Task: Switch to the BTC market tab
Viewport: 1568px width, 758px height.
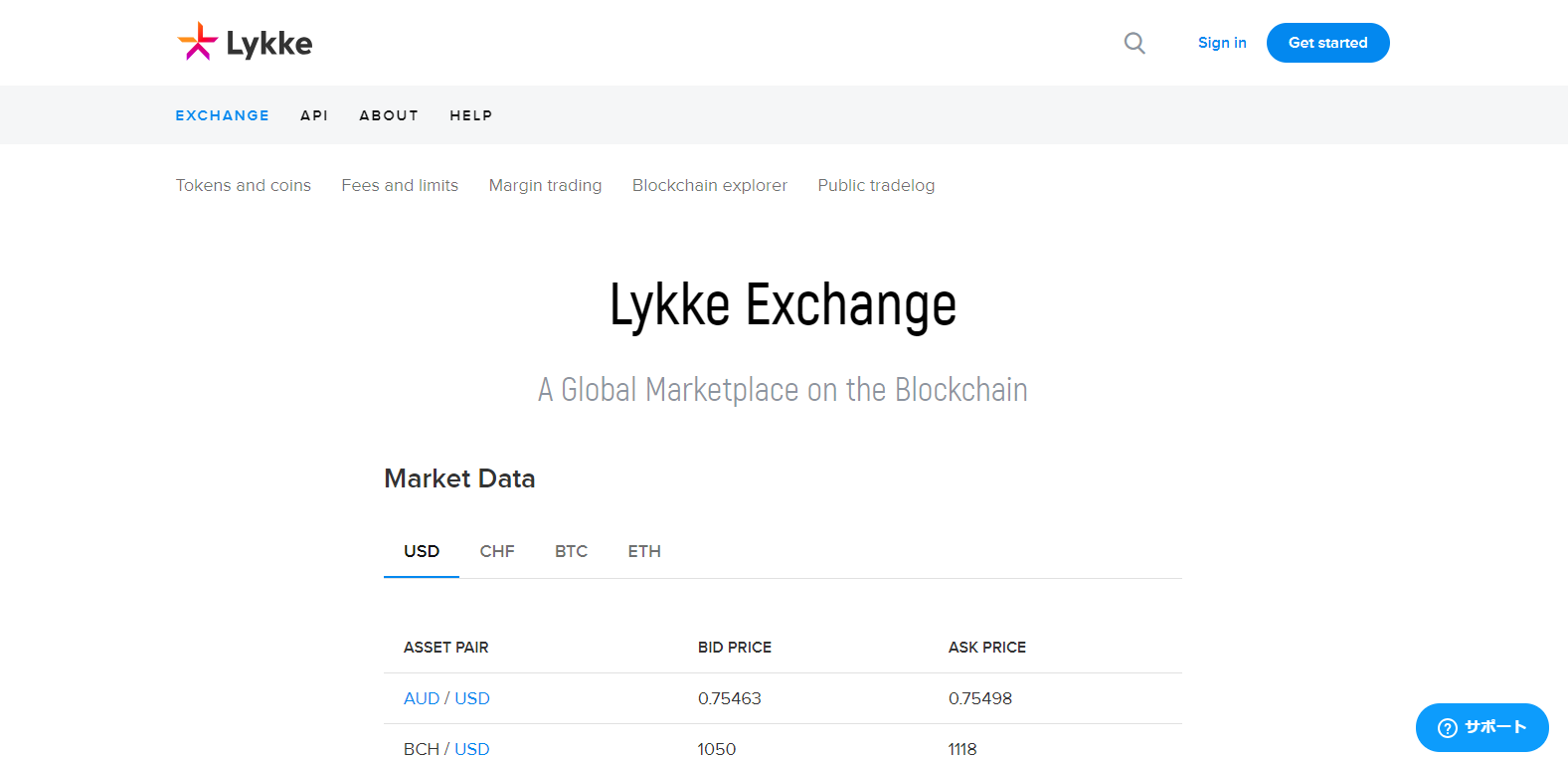Action: coord(571,551)
